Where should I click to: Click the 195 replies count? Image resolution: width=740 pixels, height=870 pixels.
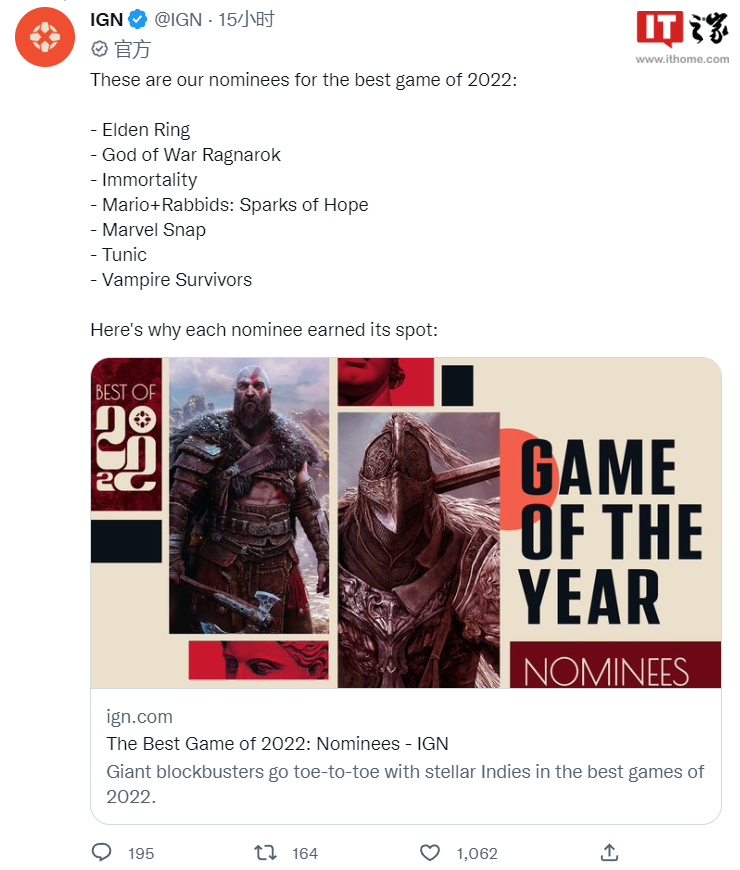pos(141,853)
